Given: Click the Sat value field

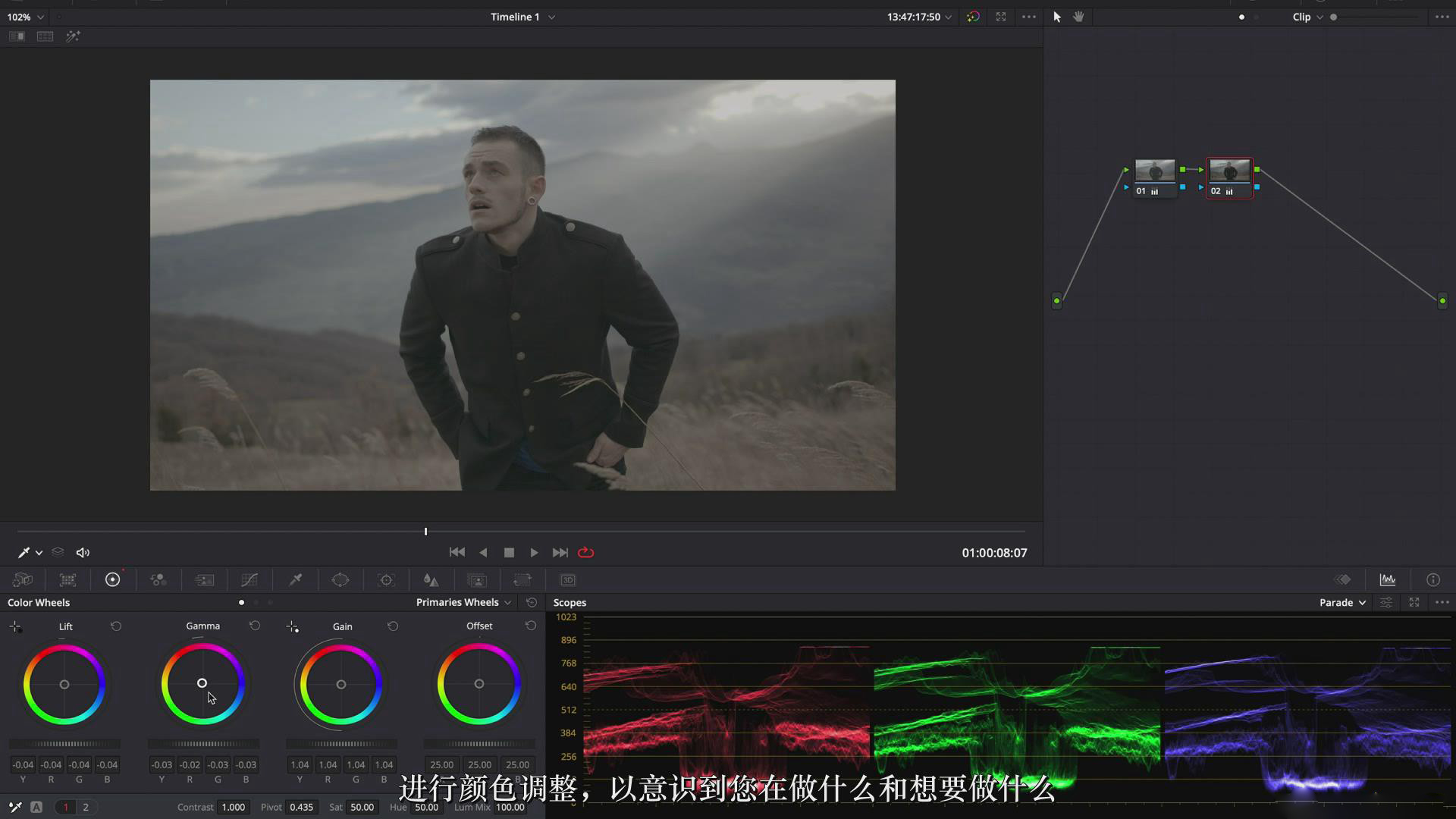Looking at the screenshot, I should pos(362,807).
